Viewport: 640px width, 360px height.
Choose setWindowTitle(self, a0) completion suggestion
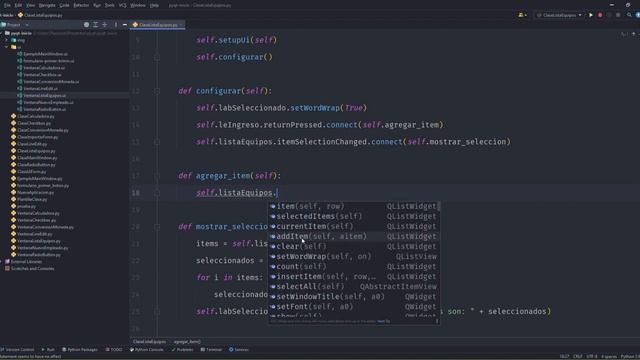click(353, 297)
